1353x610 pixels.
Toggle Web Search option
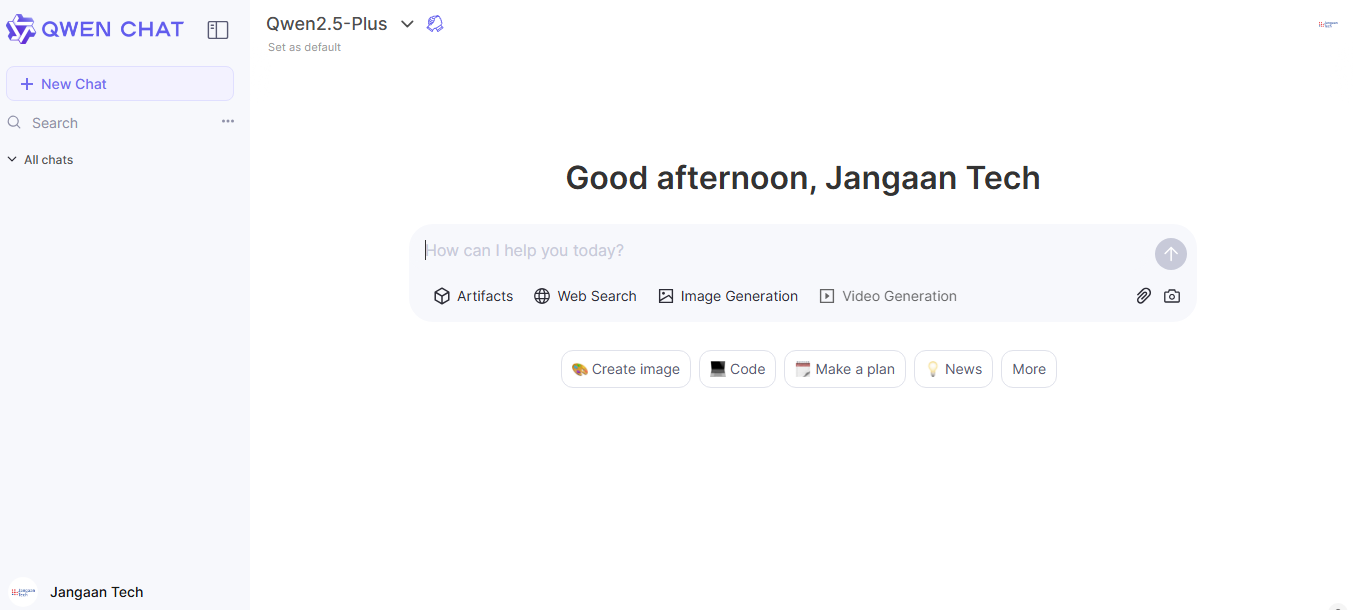[x=585, y=296]
